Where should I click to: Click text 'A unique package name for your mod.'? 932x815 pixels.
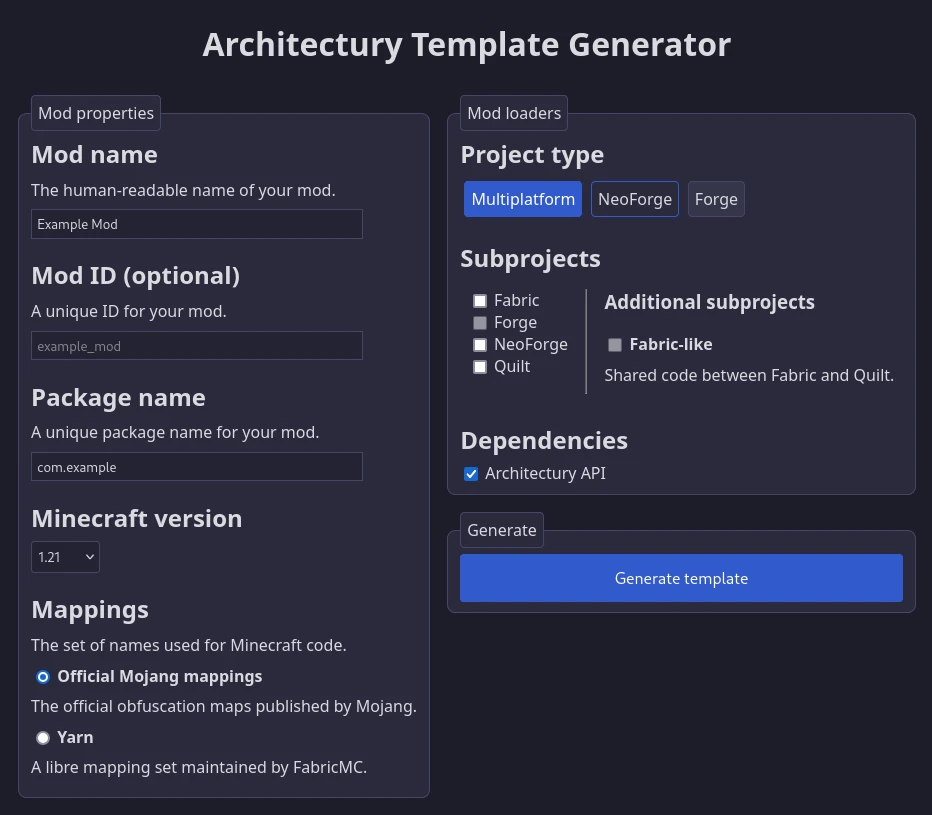tap(175, 432)
